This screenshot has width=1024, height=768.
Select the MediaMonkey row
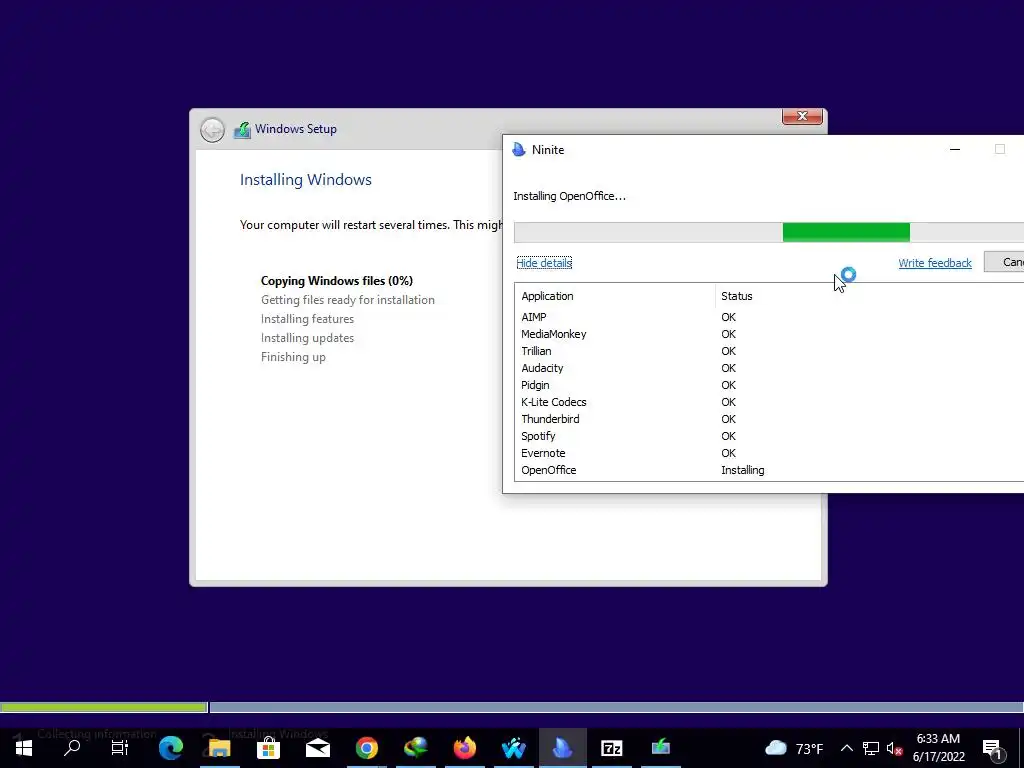coord(769,334)
